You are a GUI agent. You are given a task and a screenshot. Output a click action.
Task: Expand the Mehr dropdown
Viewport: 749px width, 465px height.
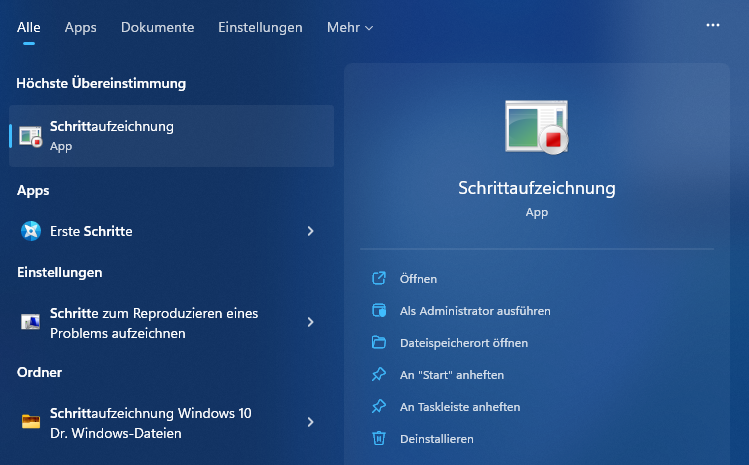click(x=350, y=28)
